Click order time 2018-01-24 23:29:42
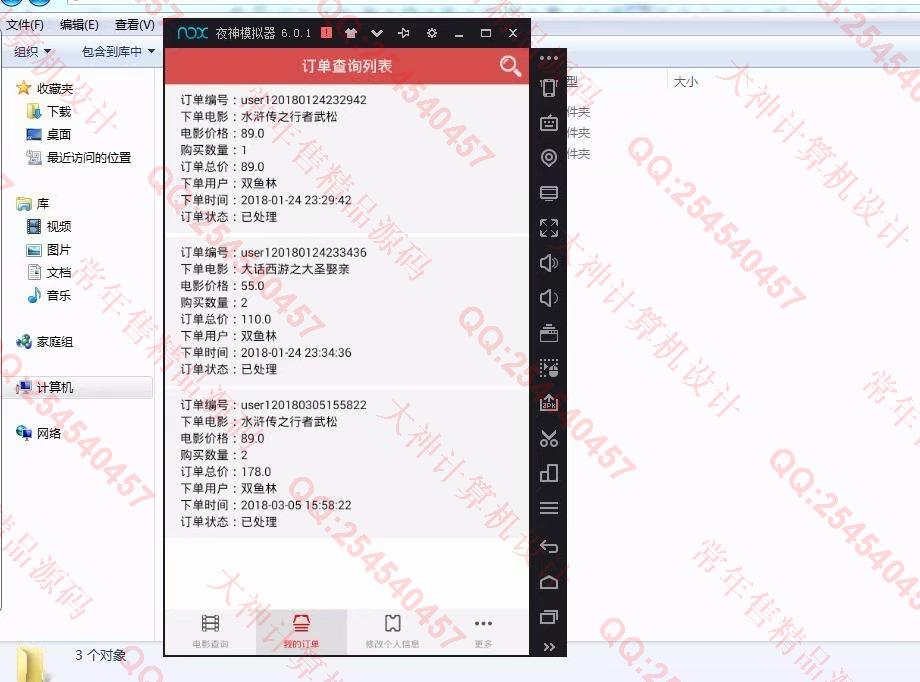920x682 pixels. point(296,200)
